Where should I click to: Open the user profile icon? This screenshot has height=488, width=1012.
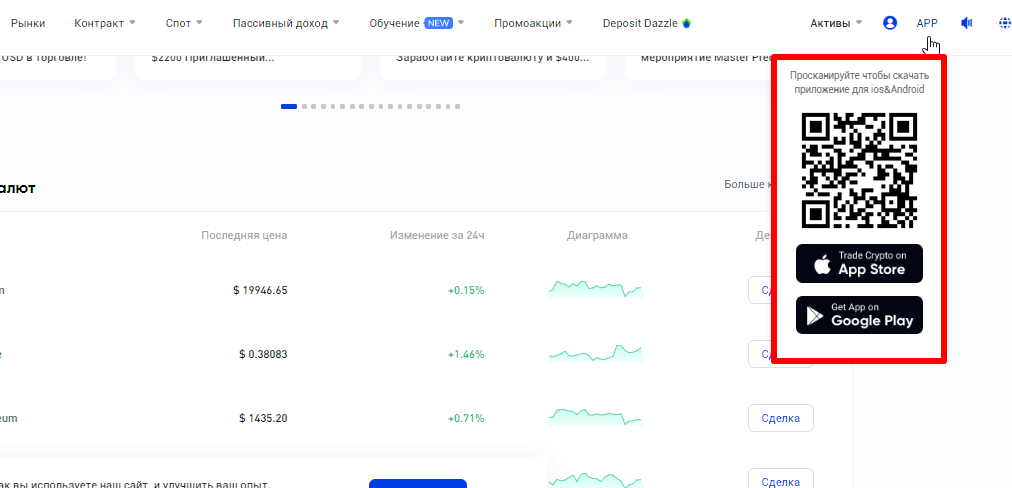(890, 23)
